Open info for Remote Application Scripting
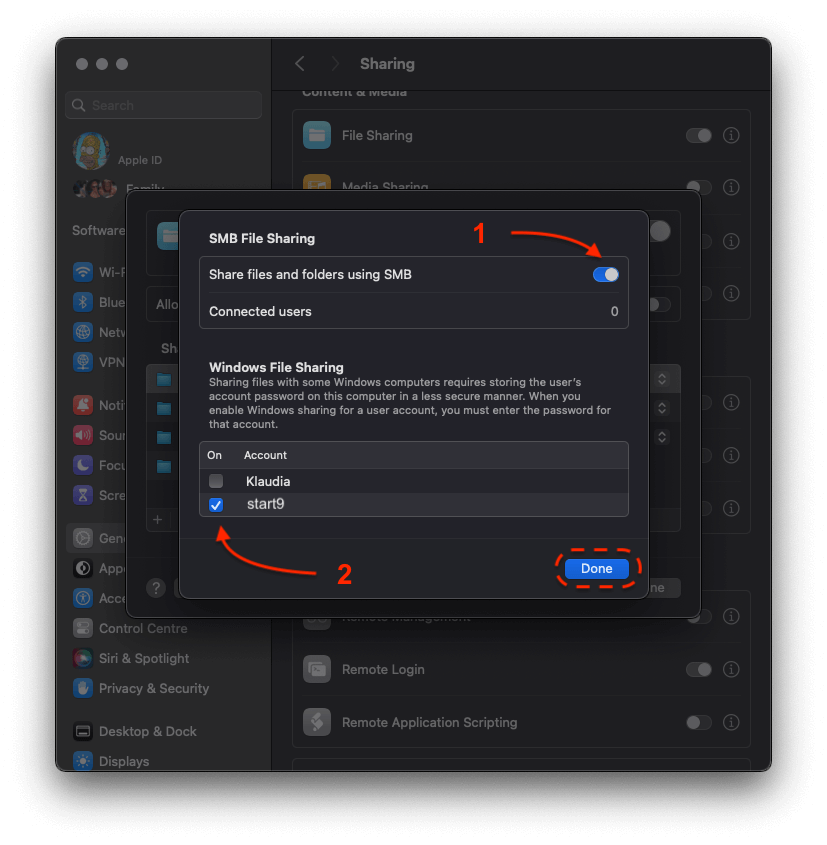The height and width of the screenshot is (845, 827). (x=731, y=722)
